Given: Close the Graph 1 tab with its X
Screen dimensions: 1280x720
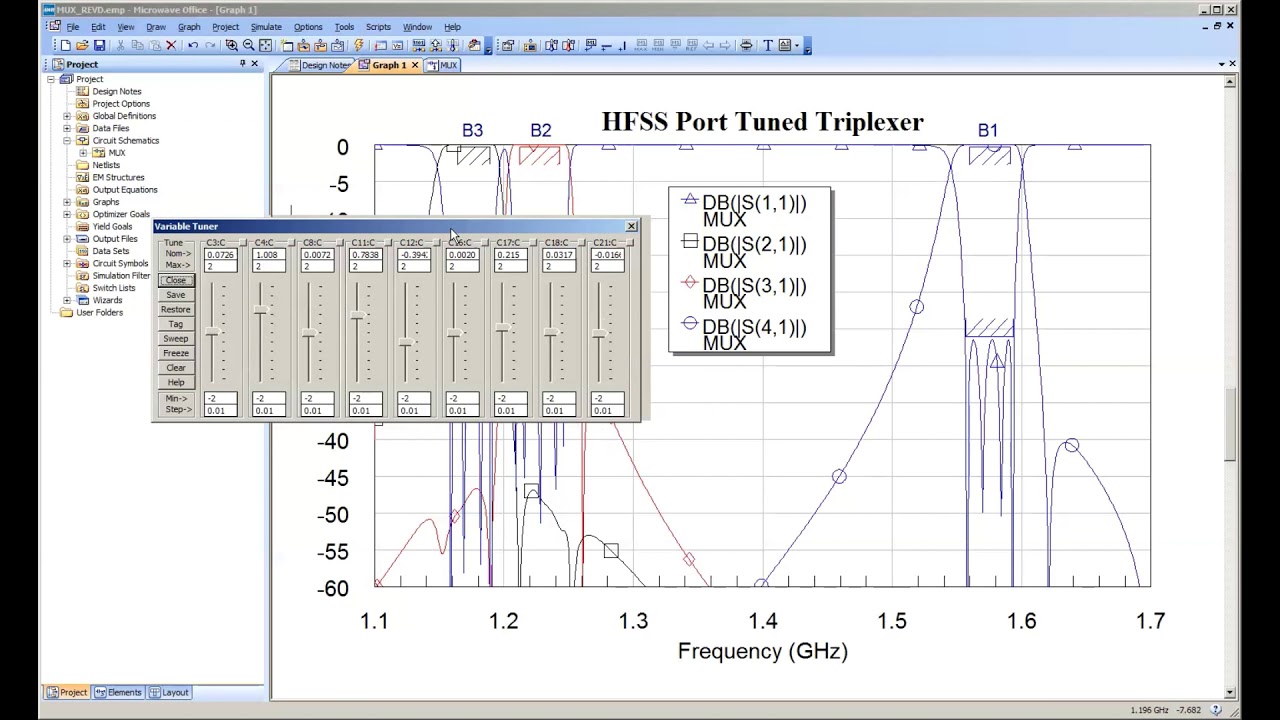Looking at the screenshot, I should (415, 65).
